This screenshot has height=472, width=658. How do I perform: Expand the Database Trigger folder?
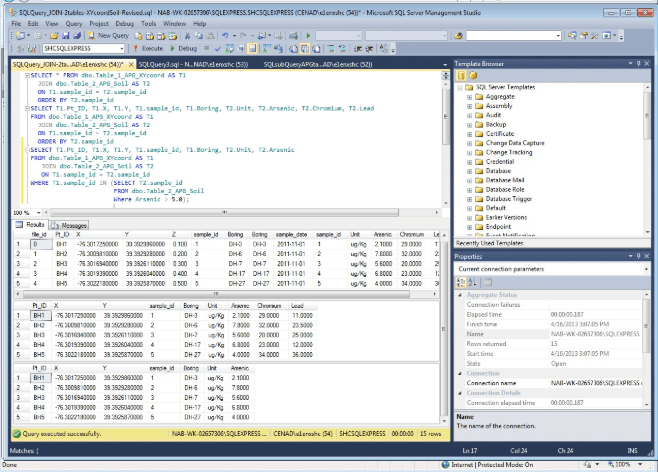coord(470,198)
